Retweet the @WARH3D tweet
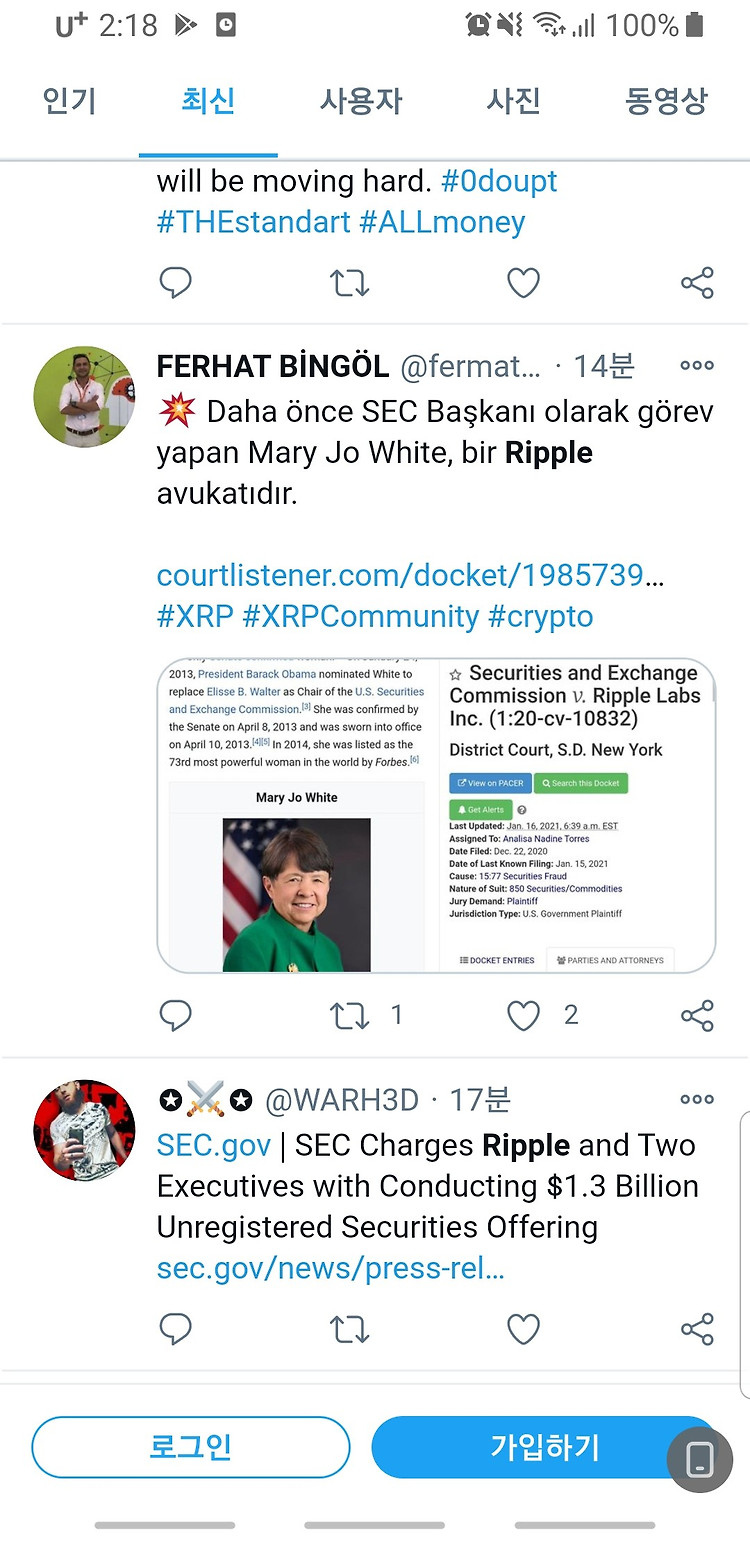The width and height of the screenshot is (750, 1541). [x=349, y=1329]
